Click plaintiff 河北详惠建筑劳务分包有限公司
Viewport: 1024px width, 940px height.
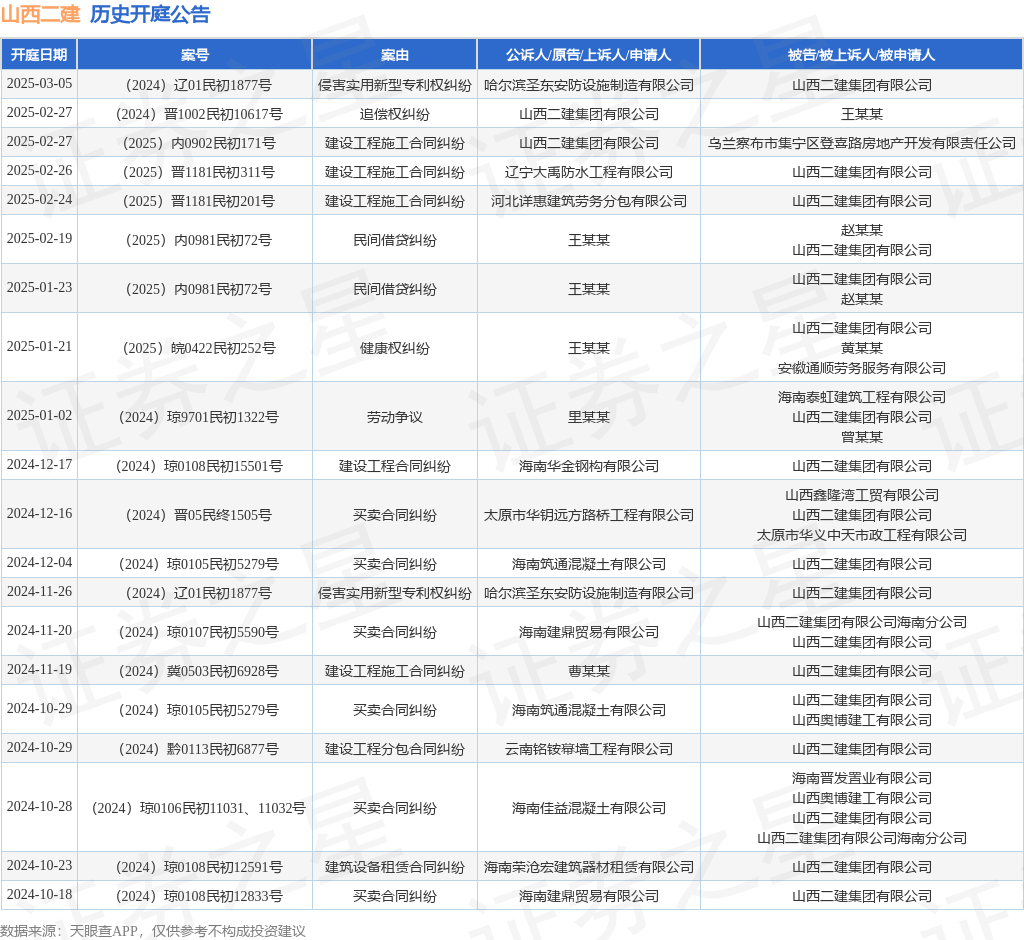click(588, 201)
